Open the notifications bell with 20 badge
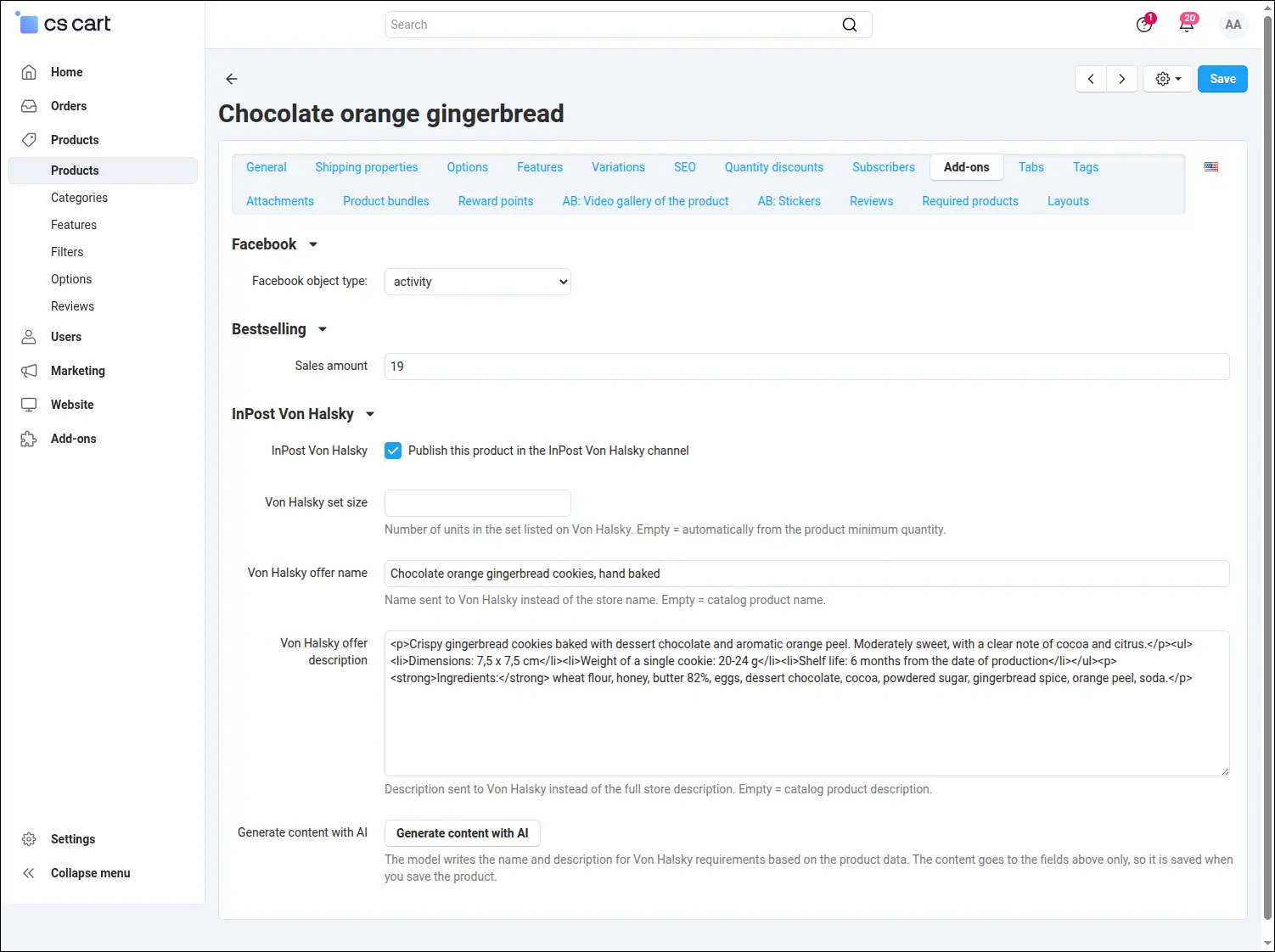This screenshot has width=1275, height=952. [1188, 24]
